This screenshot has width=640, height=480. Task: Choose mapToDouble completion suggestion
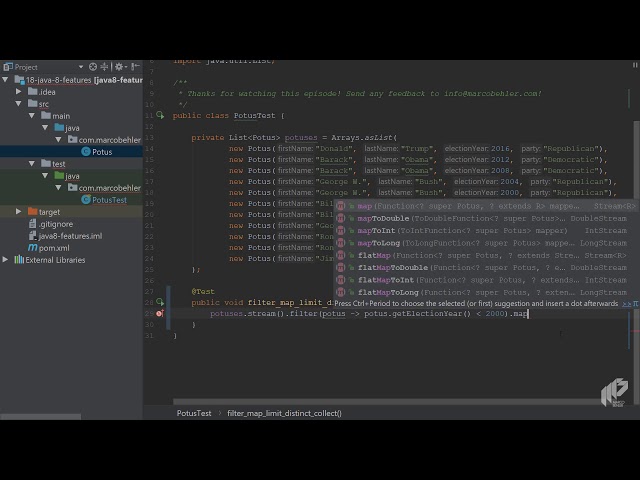pyautogui.click(x=487, y=219)
